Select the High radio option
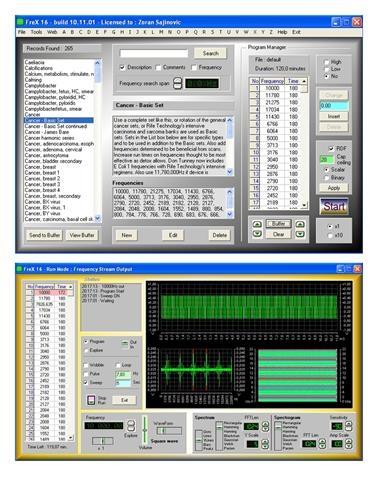Viewport: 370px width, 480px height. (x=326, y=62)
